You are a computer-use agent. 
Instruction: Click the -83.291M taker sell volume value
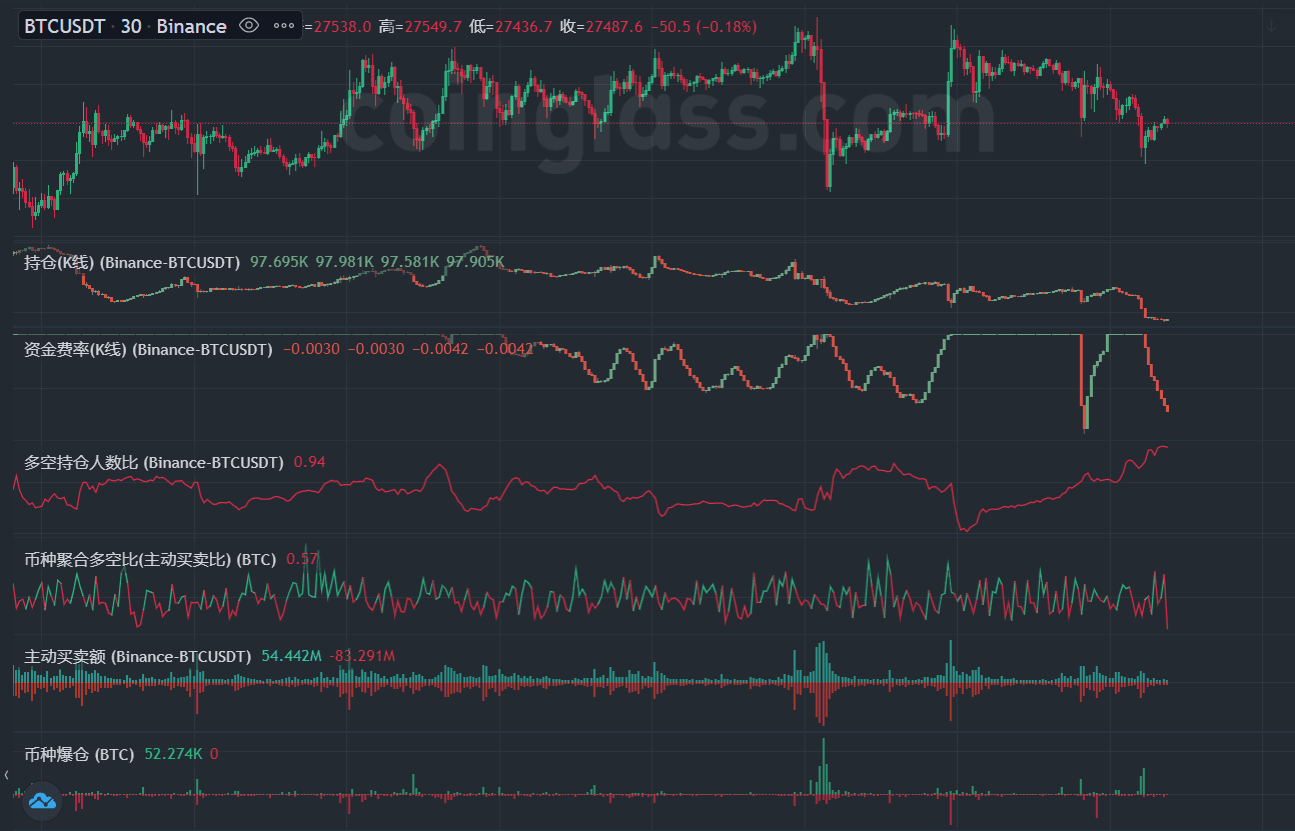[x=362, y=656]
